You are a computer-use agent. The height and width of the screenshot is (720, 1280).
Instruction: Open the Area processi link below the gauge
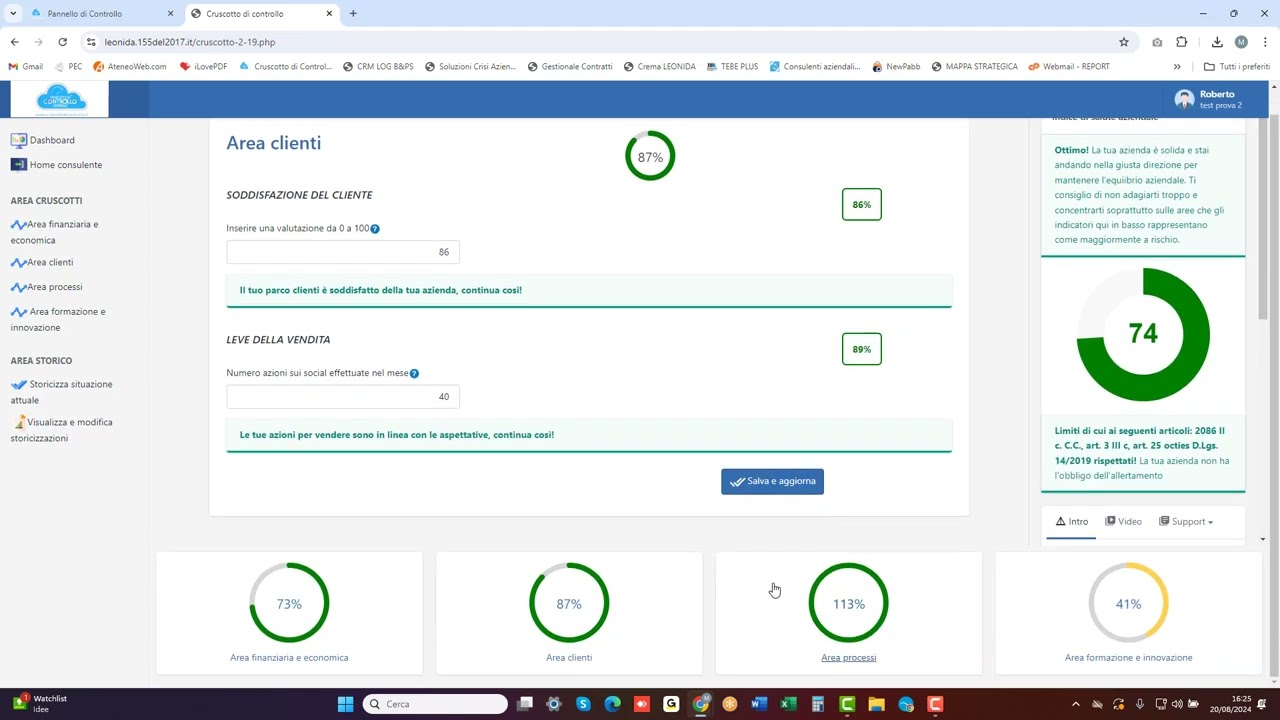pyautogui.click(x=848, y=657)
